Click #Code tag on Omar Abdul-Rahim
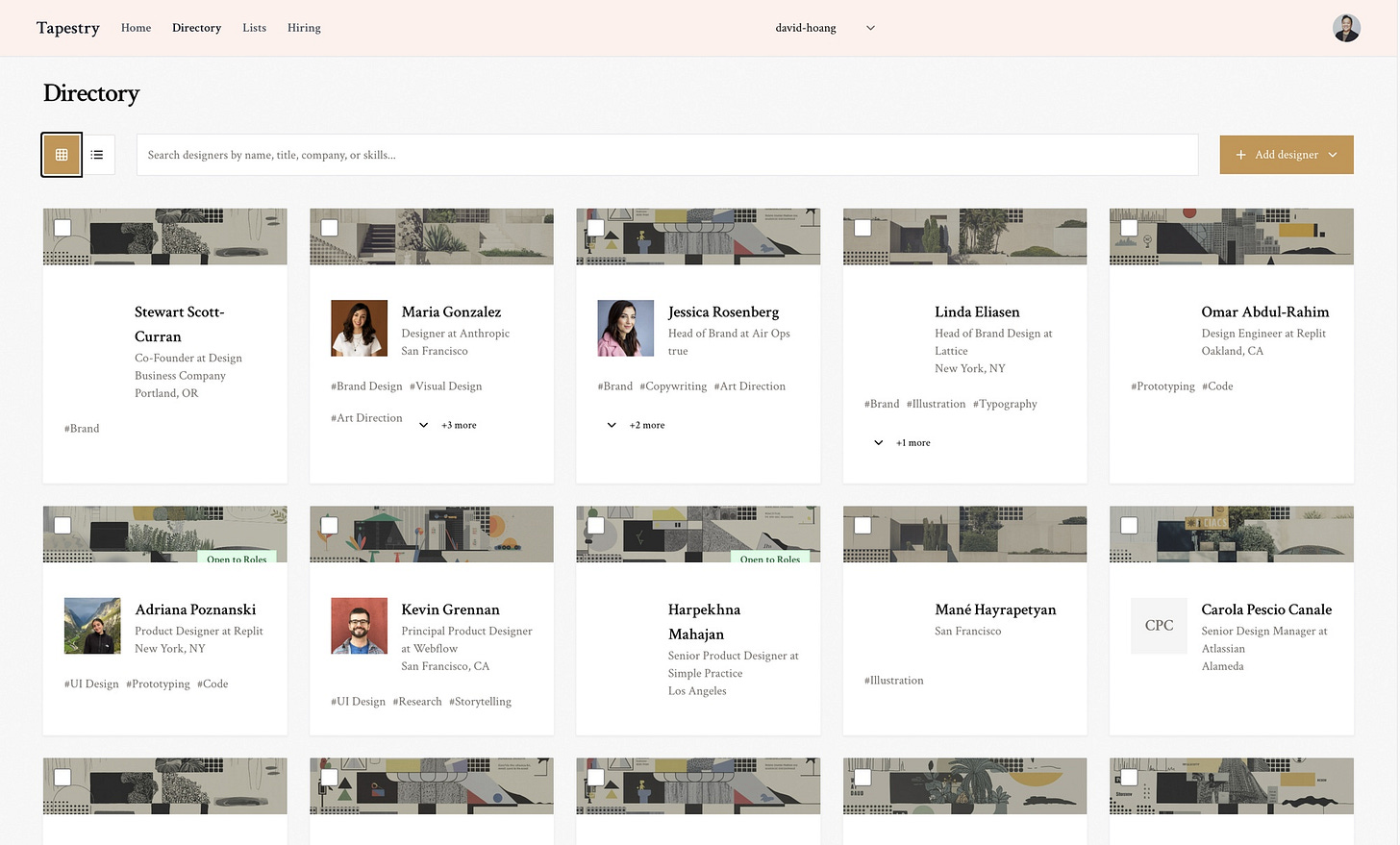The image size is (1400, 845). coord(1217,386)
